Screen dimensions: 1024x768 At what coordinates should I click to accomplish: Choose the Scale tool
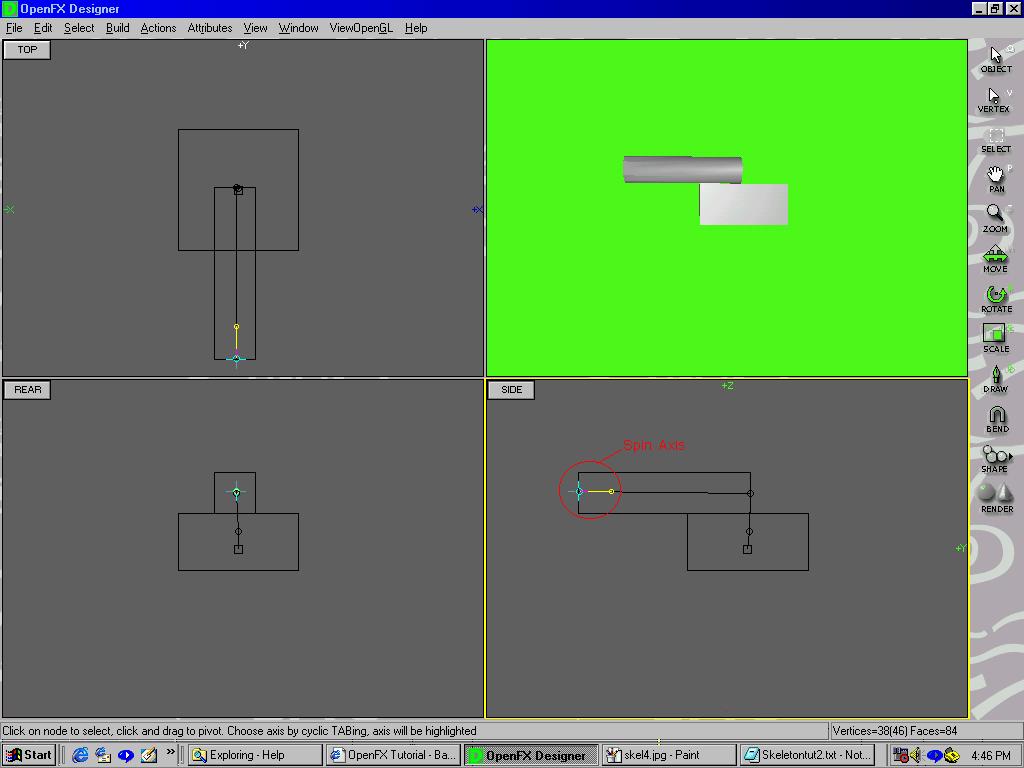[995, 338]
